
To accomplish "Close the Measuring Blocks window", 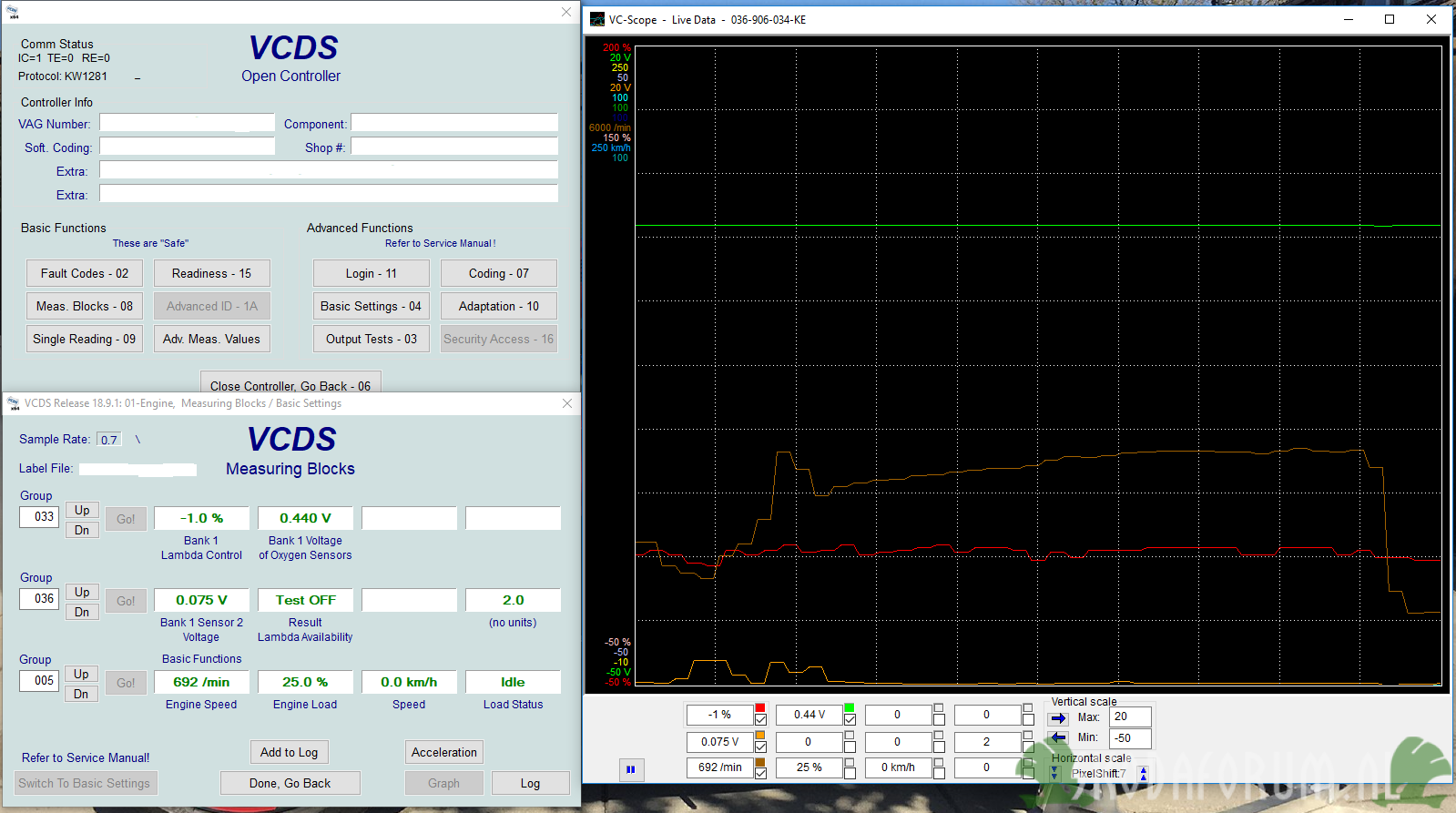I will point(567,403).
